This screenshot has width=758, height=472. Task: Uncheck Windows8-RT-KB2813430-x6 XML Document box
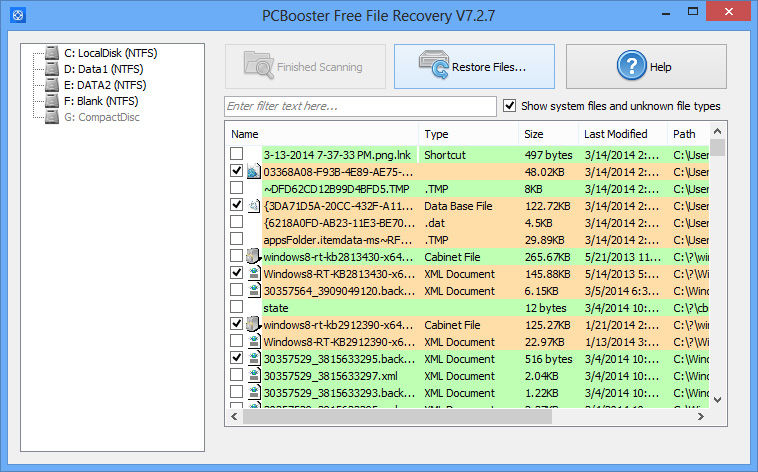[x=236, y=273]
